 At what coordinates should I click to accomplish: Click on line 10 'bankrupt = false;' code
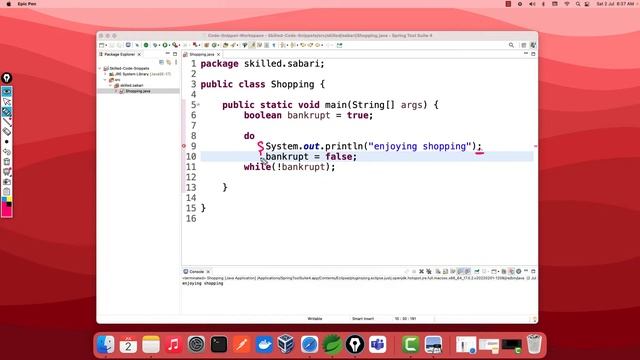(x=311, y=157)
